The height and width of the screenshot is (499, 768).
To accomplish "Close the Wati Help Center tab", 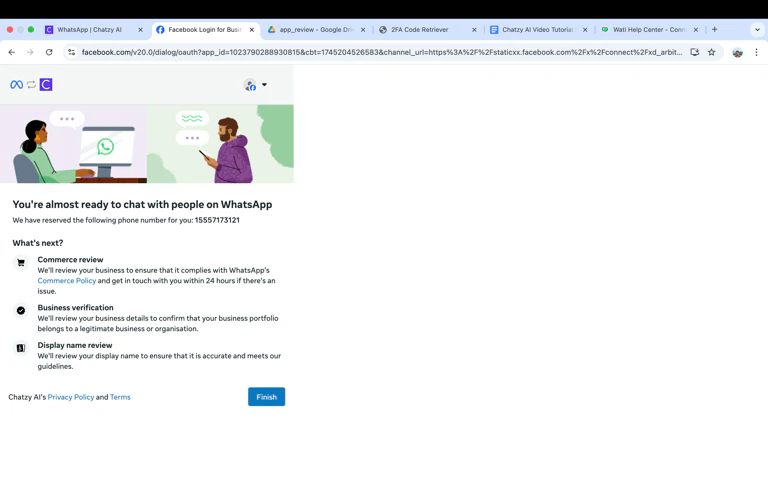I will click(x=696, y=30).
